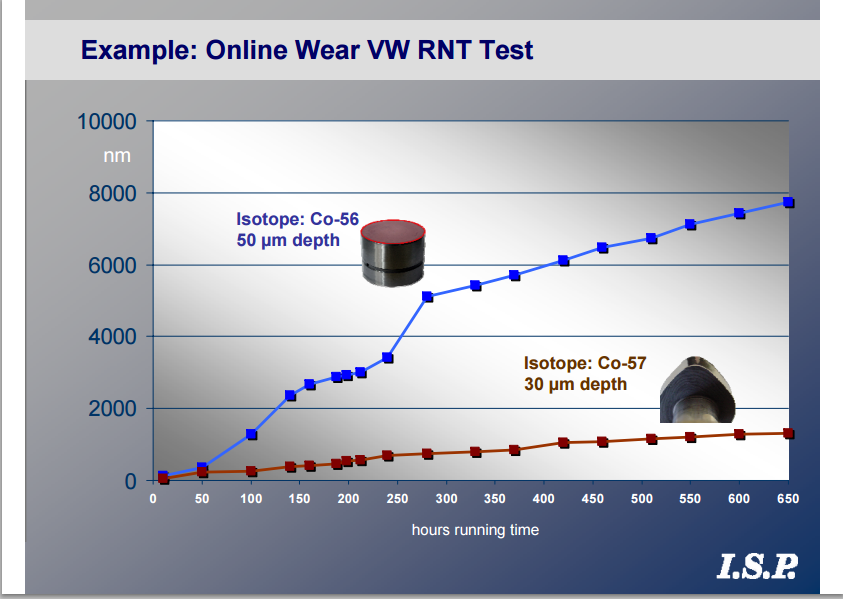Click the 200 x-axis tick label
The height and width of the screenshot is (599, 843).
(348, 499)
